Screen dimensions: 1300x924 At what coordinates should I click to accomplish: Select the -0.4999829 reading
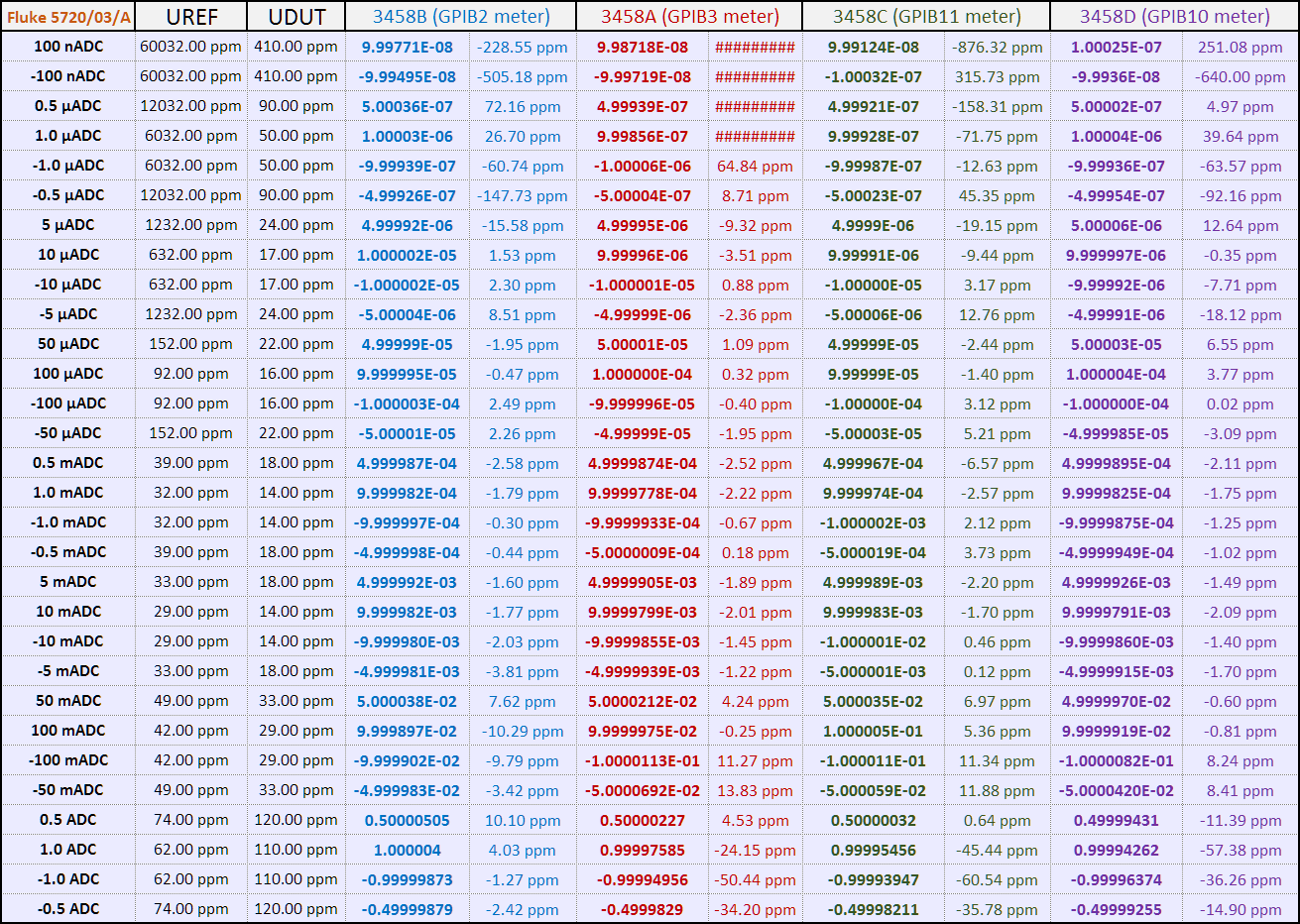(x=643, y=909)
